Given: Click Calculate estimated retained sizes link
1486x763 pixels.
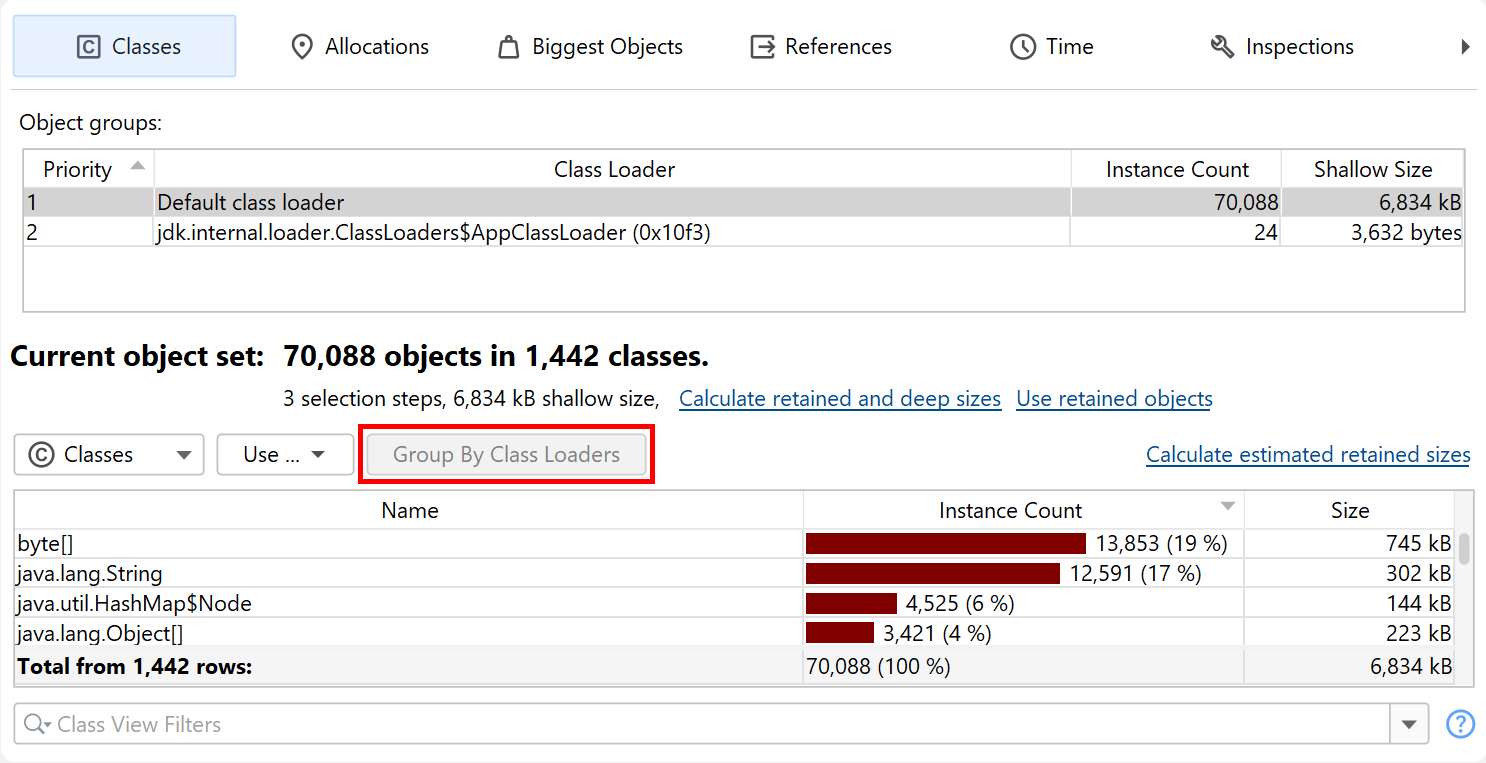Looking at the screenshot, I should 1307,455.
